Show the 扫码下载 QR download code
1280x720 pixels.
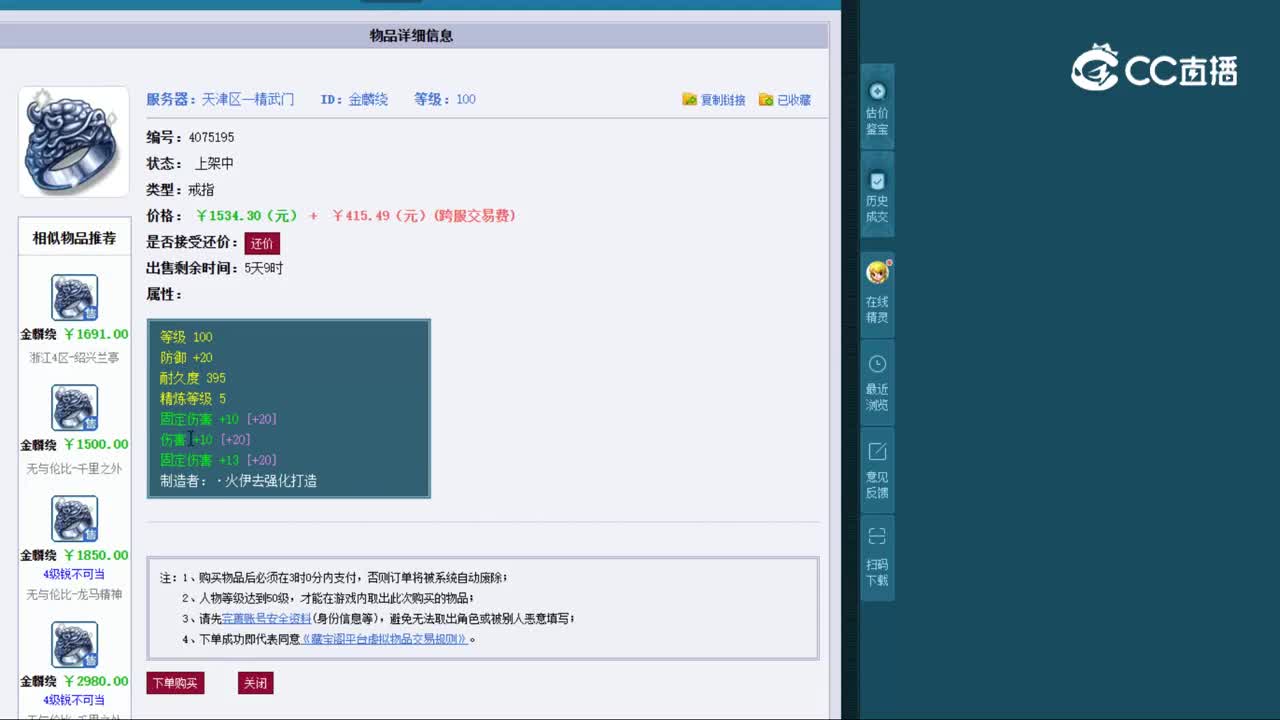877,558
